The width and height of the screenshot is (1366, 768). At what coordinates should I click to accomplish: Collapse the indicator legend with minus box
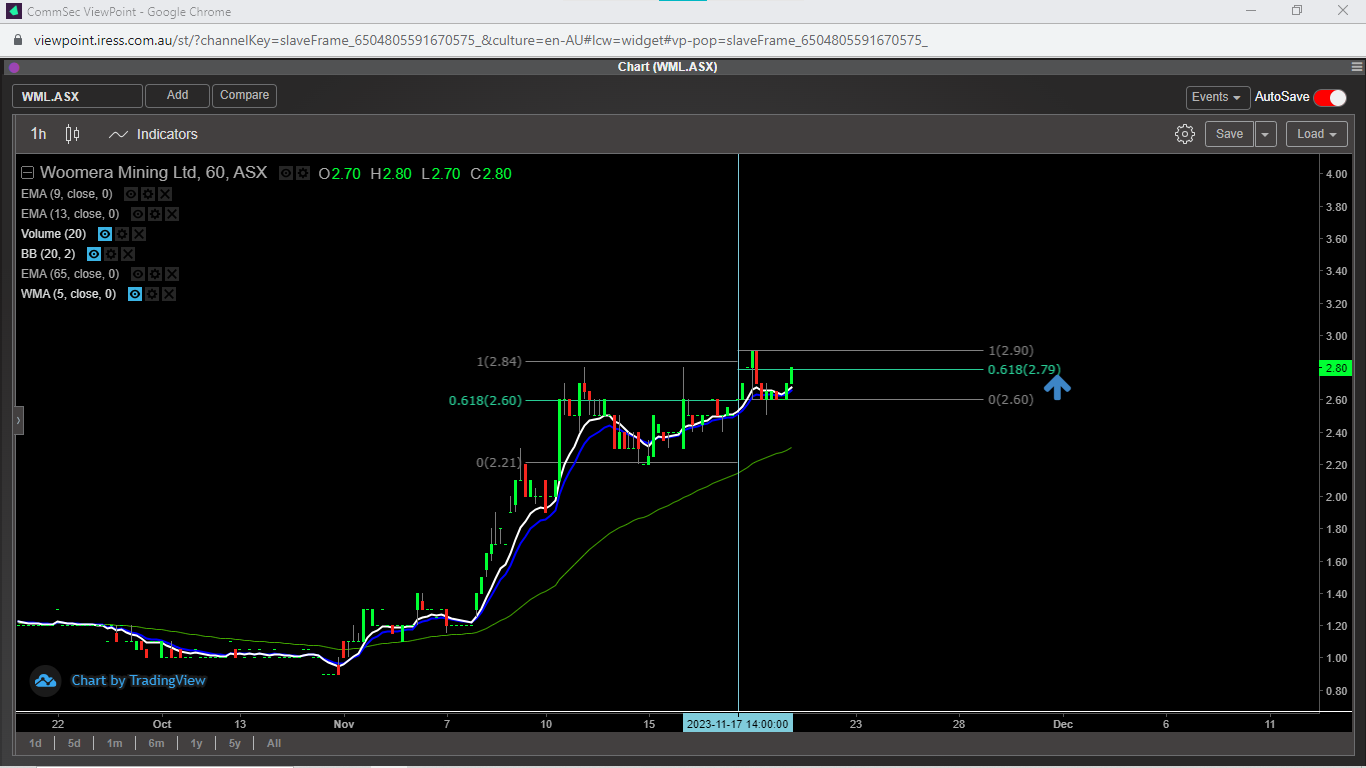pos(28,173)
